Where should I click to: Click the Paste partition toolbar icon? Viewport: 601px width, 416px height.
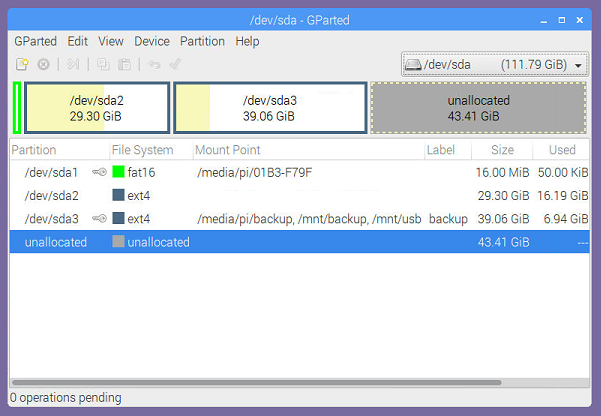tap(124, 64)
